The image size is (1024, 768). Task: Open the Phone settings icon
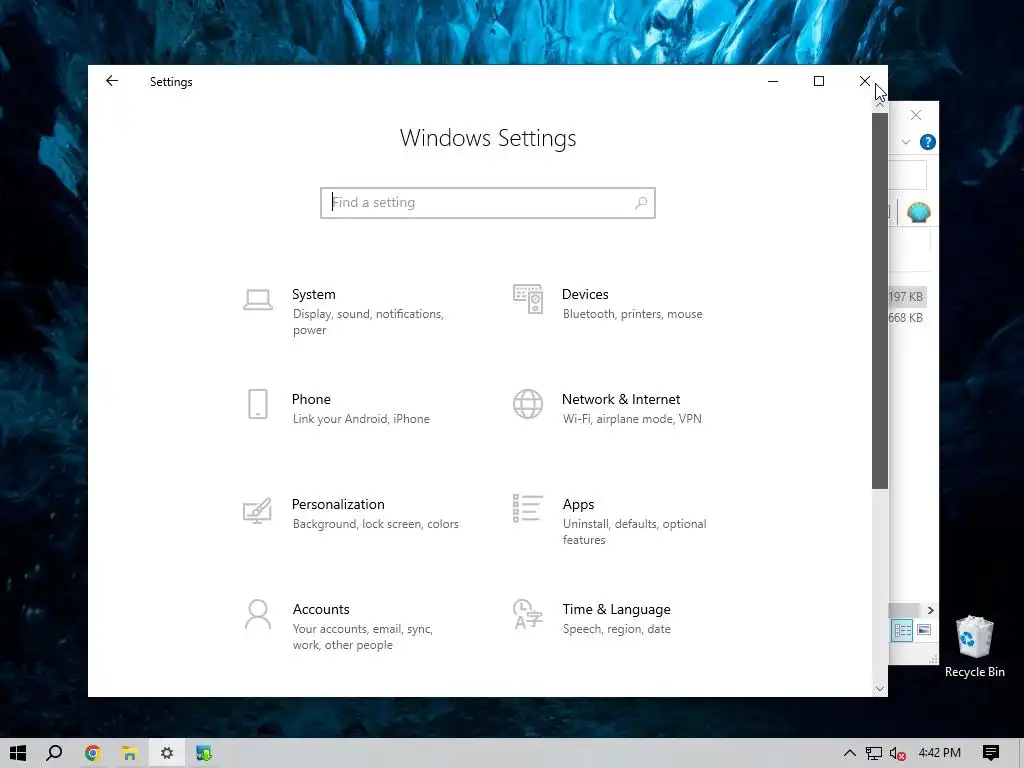[x=258, y=404]
